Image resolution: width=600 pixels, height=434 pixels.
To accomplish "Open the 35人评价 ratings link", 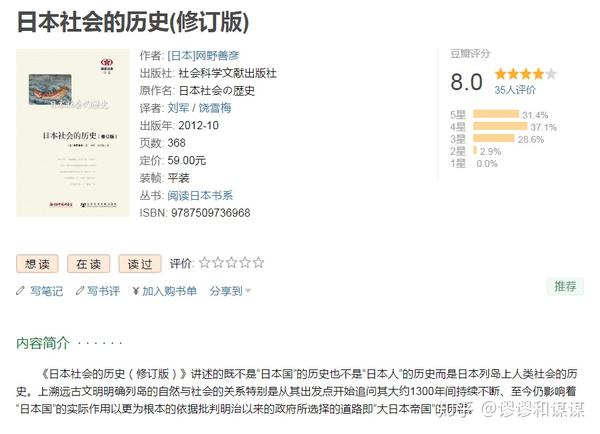I will point(515,90).
